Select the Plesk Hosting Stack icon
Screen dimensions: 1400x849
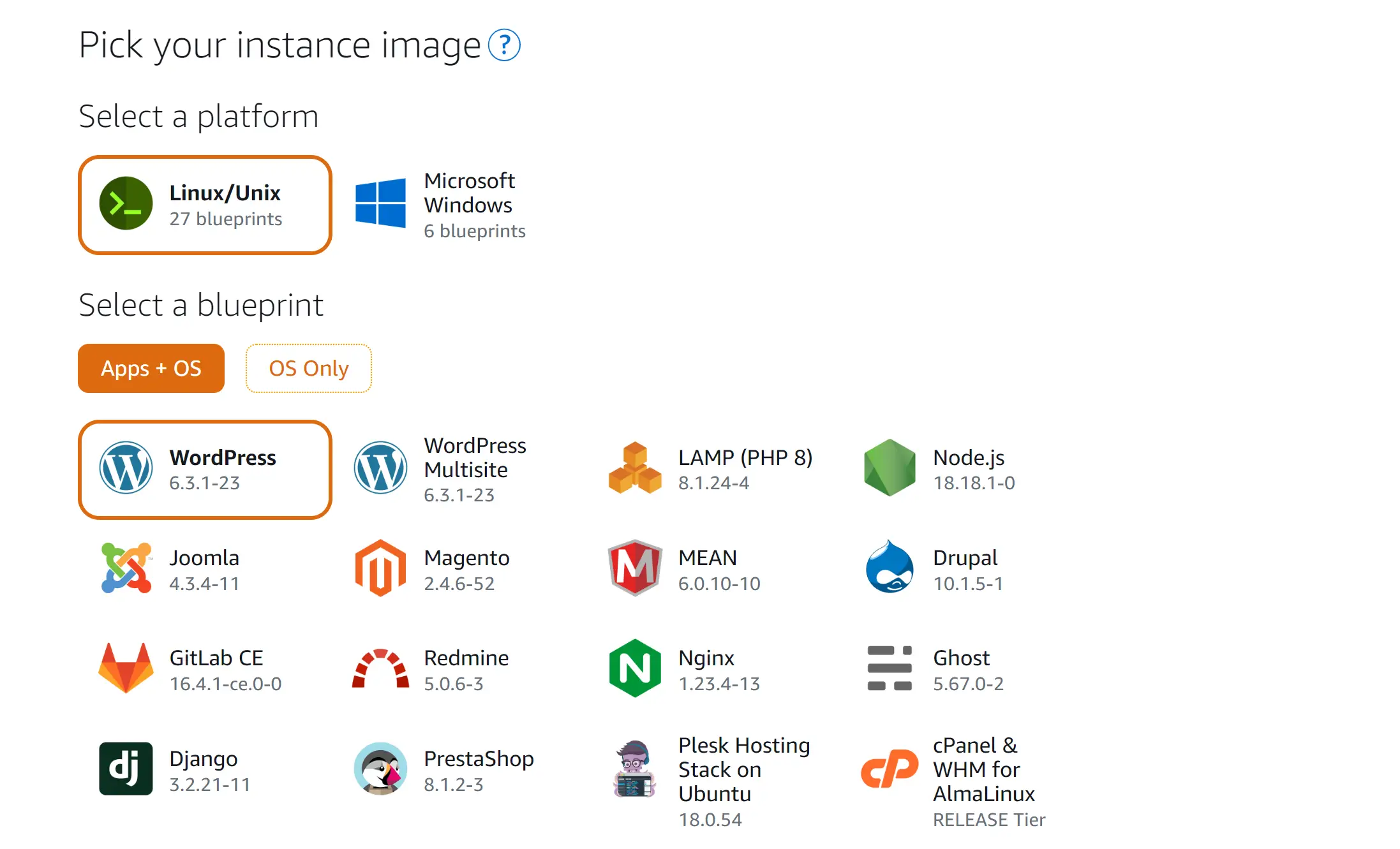click(635, 769)
